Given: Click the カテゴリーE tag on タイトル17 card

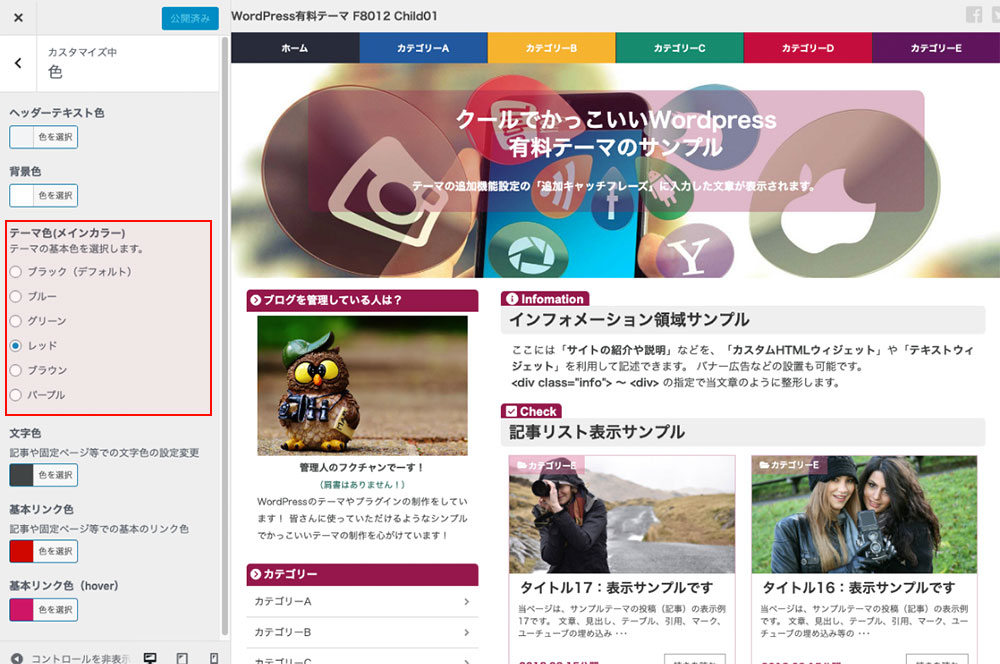Looking at the screenshot, I should (x=547, y=465).
